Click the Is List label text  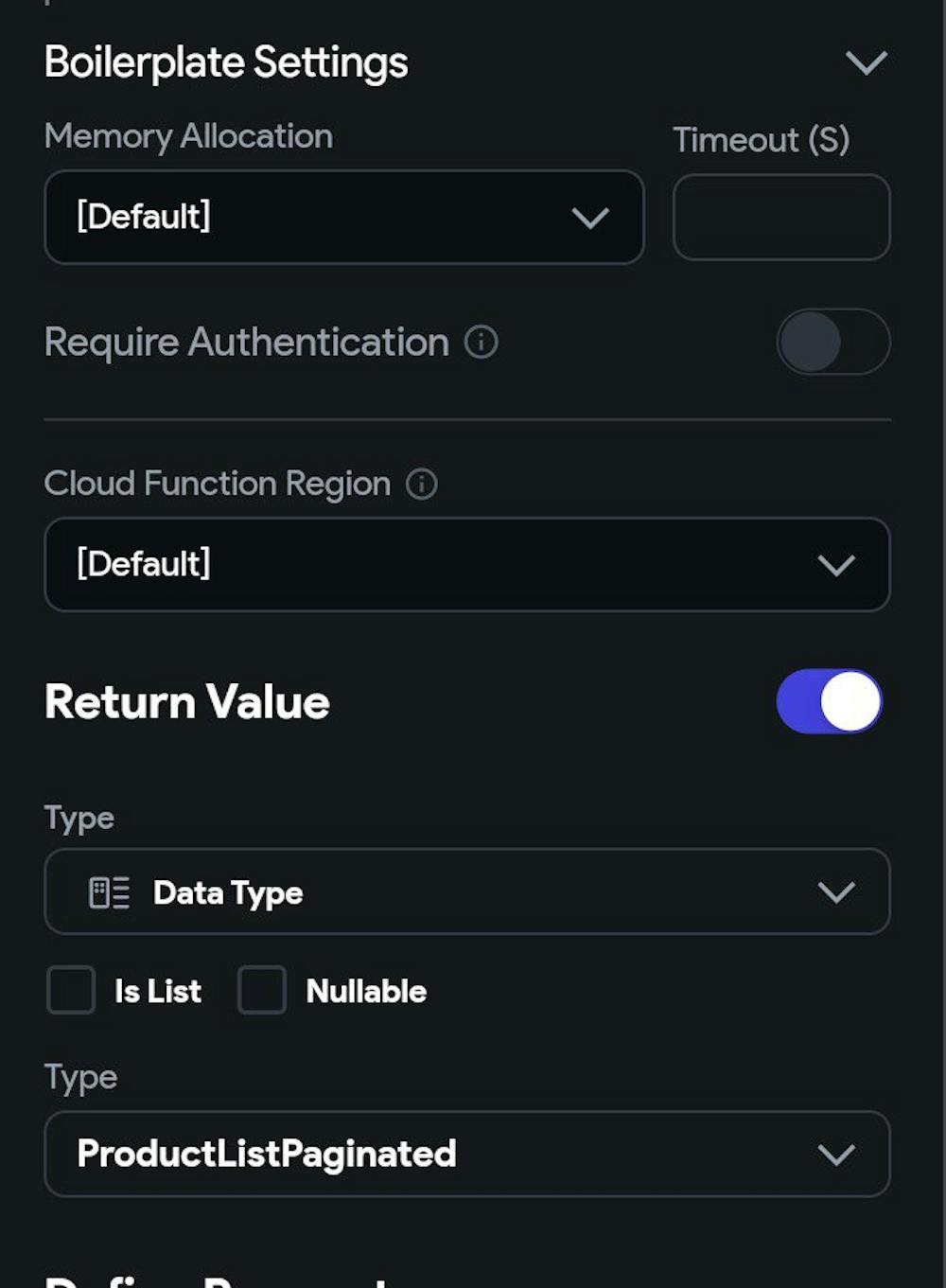coord(158,991)
